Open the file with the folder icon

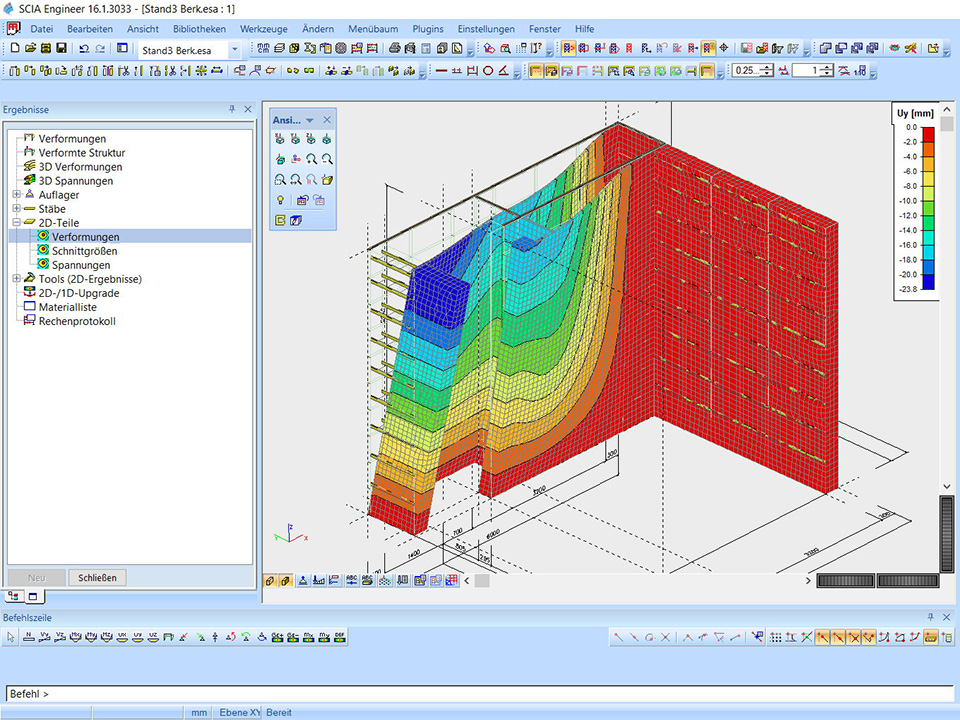pos(31,48)
